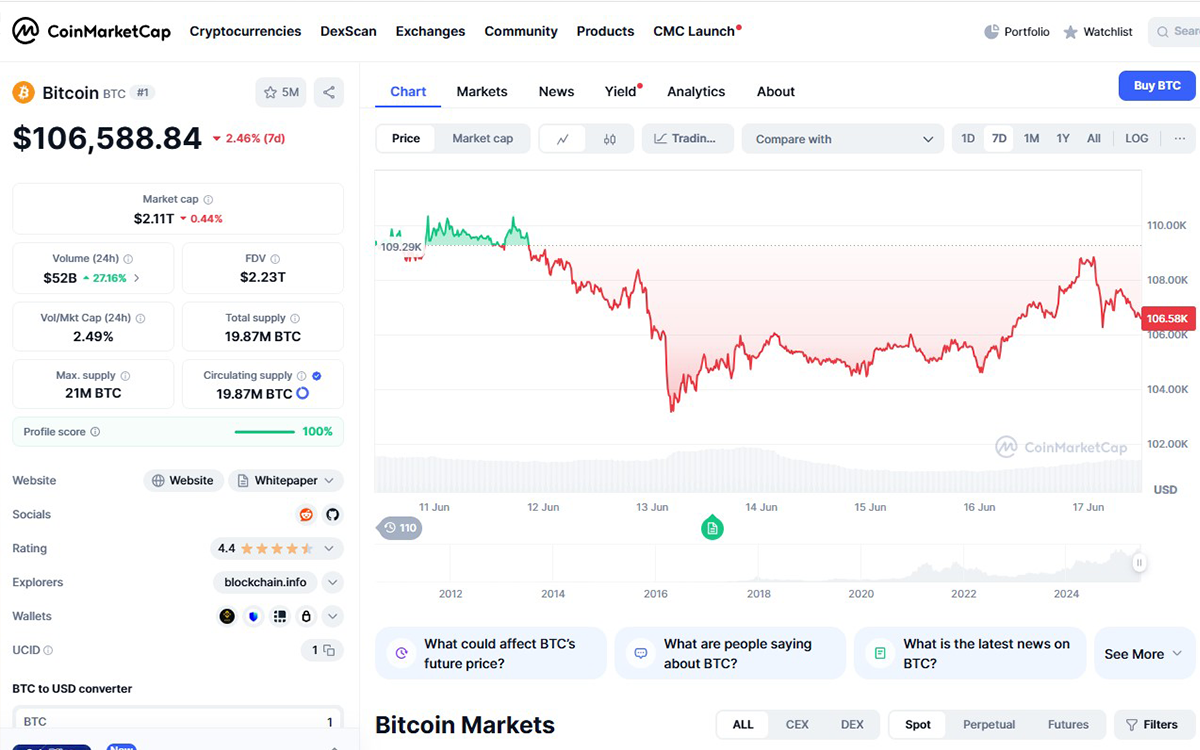Select 7D time range
Image resolution: width=1200 pixels, height=750 pixels.
click(x=999, y=138)
